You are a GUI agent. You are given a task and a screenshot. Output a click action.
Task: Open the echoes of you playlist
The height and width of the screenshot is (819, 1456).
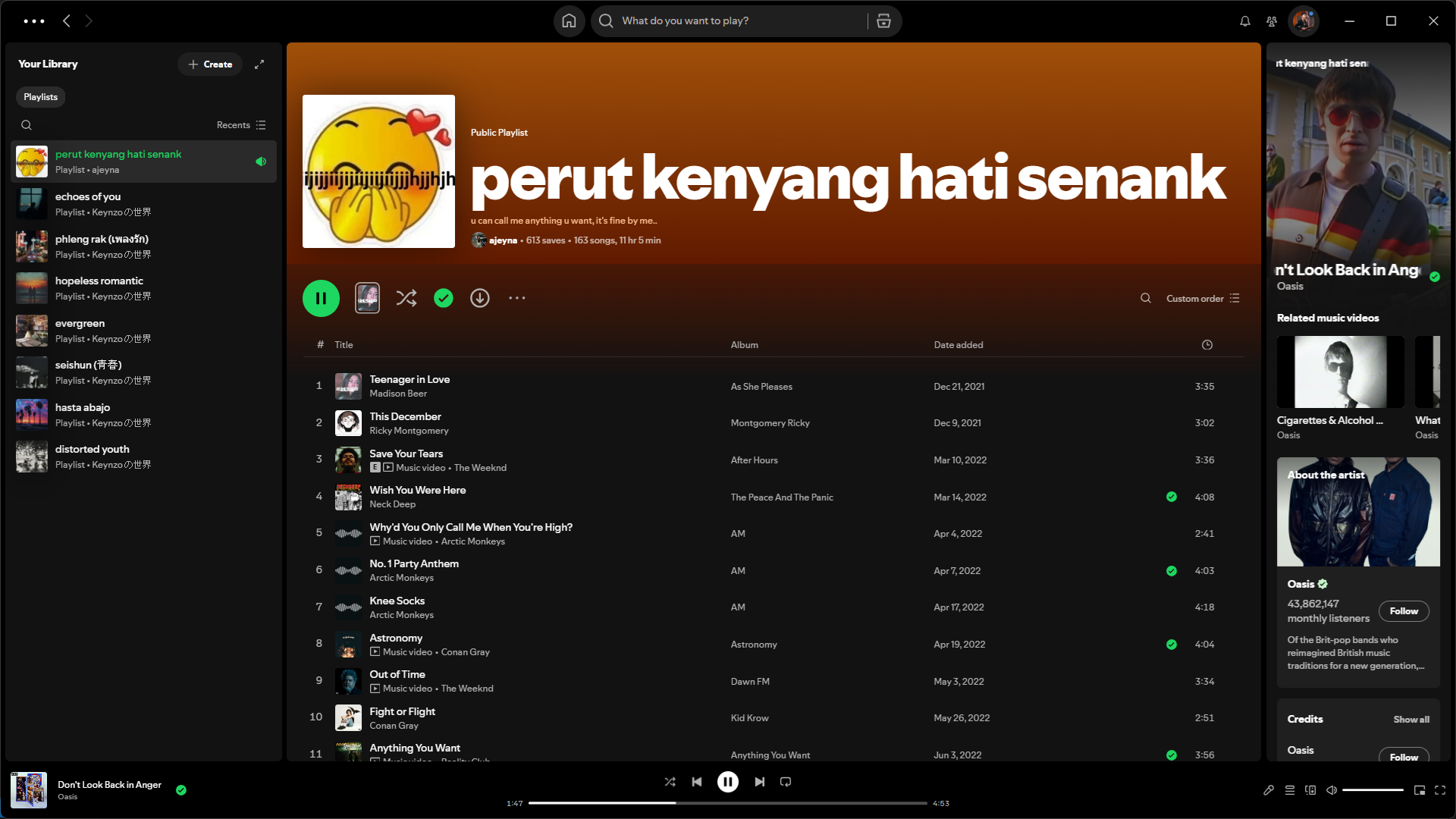coord(144,204)
